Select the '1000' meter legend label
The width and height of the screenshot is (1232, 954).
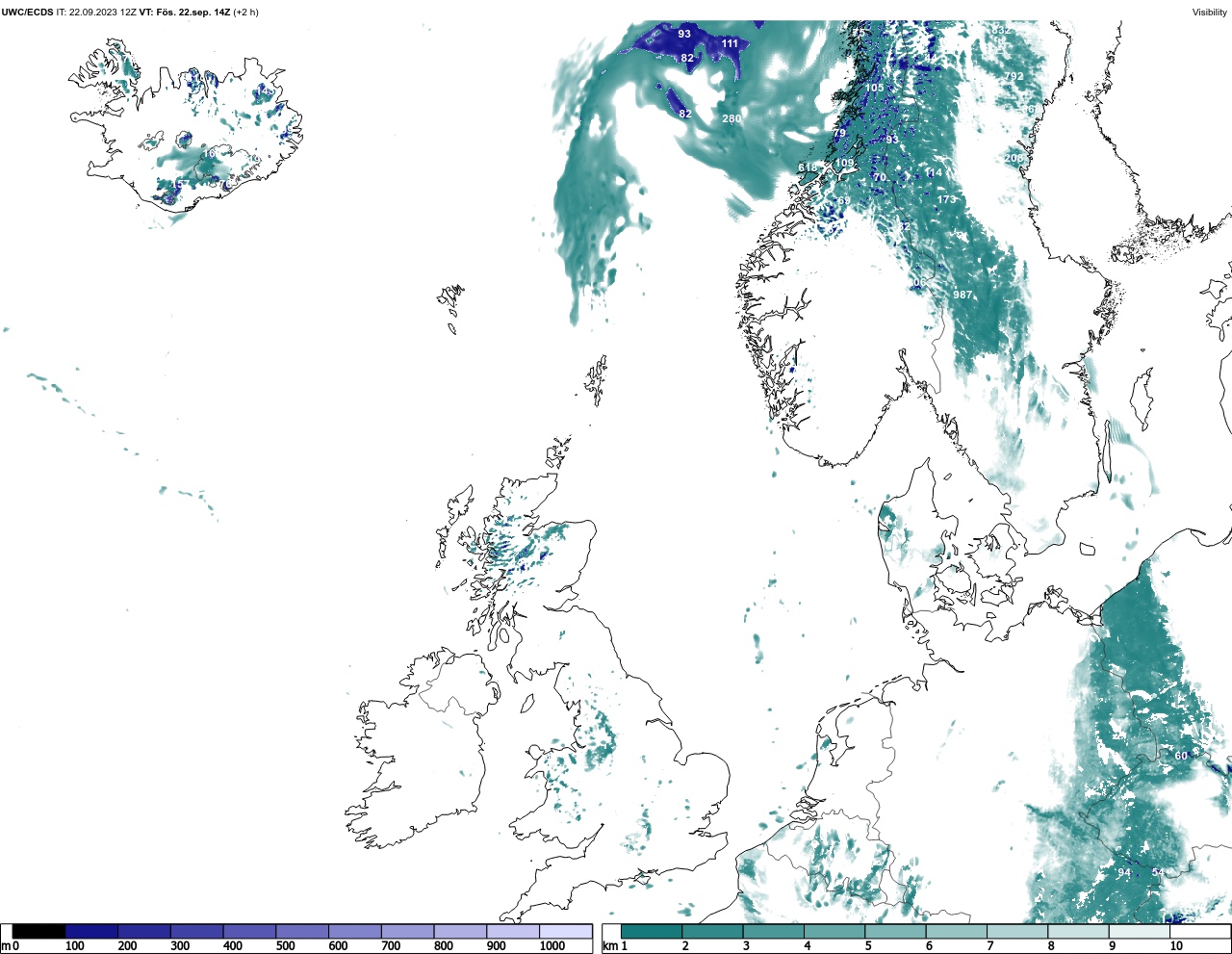click(x=552, y=946)
